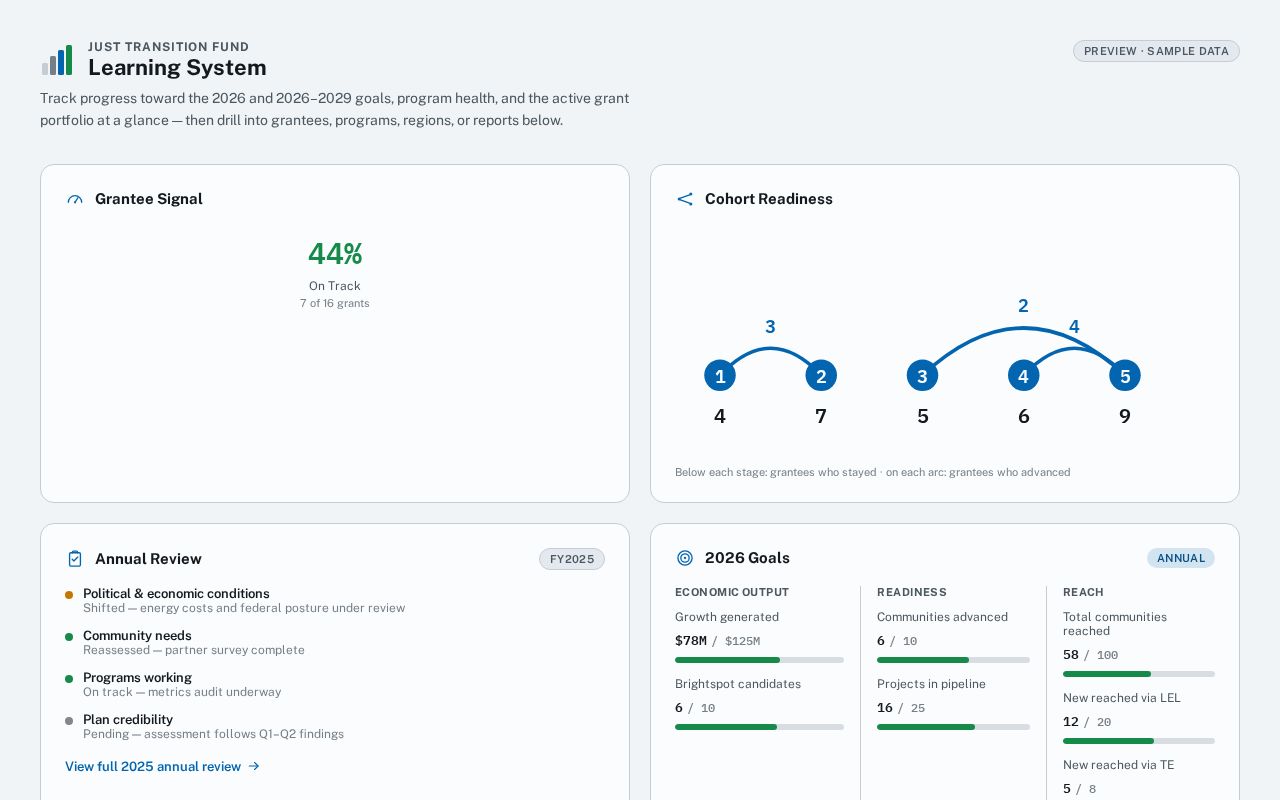The height and width of the screenshot is (800, 1280).
Task: Select cohort stage 1 circle
Action: (x=720, y=376)
